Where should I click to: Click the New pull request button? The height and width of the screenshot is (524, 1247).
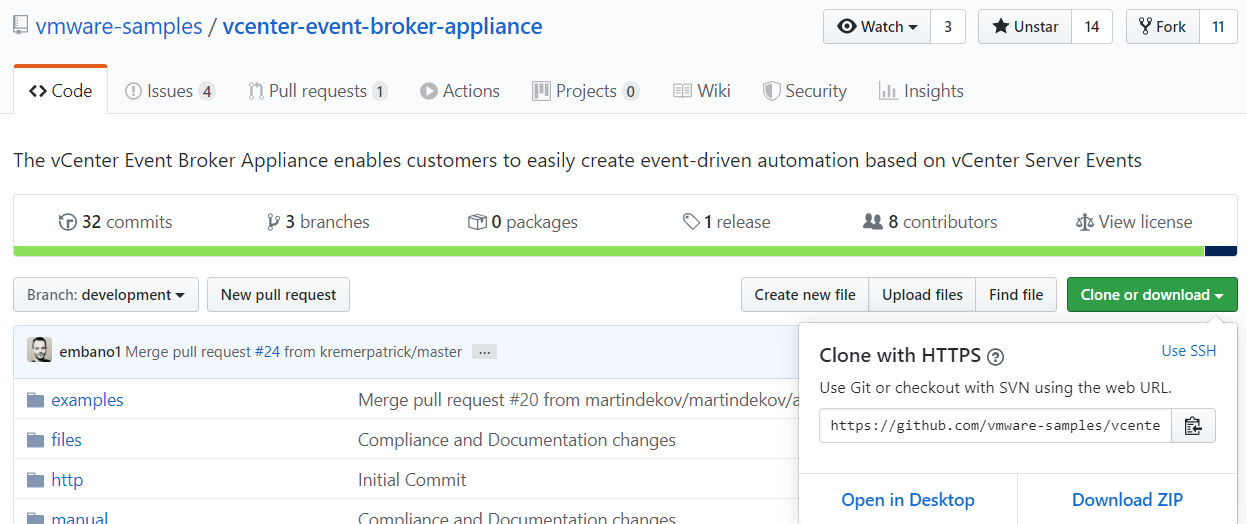tap(278, 295)
